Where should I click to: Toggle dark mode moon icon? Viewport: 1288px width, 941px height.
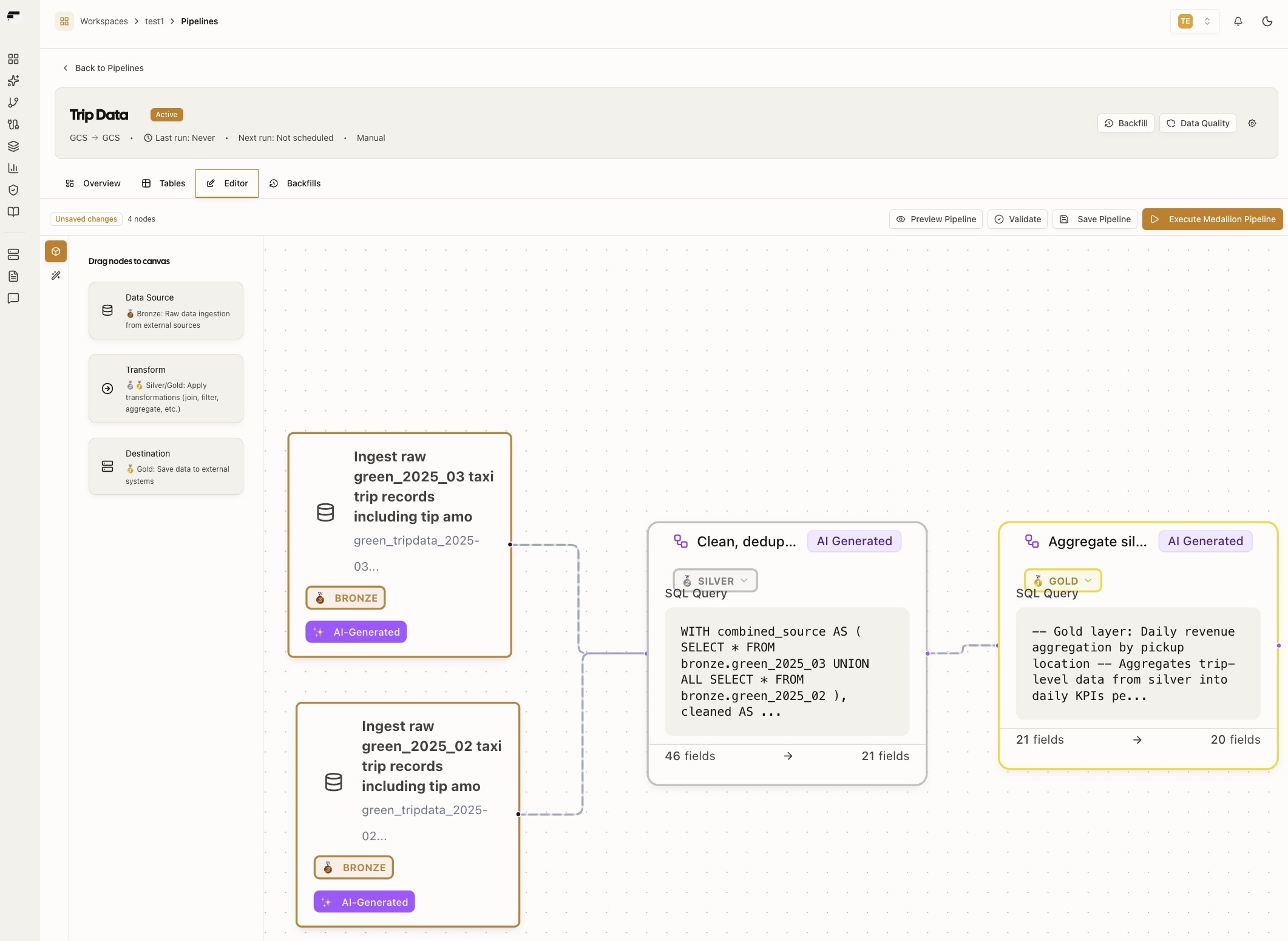click(1267, 21)
